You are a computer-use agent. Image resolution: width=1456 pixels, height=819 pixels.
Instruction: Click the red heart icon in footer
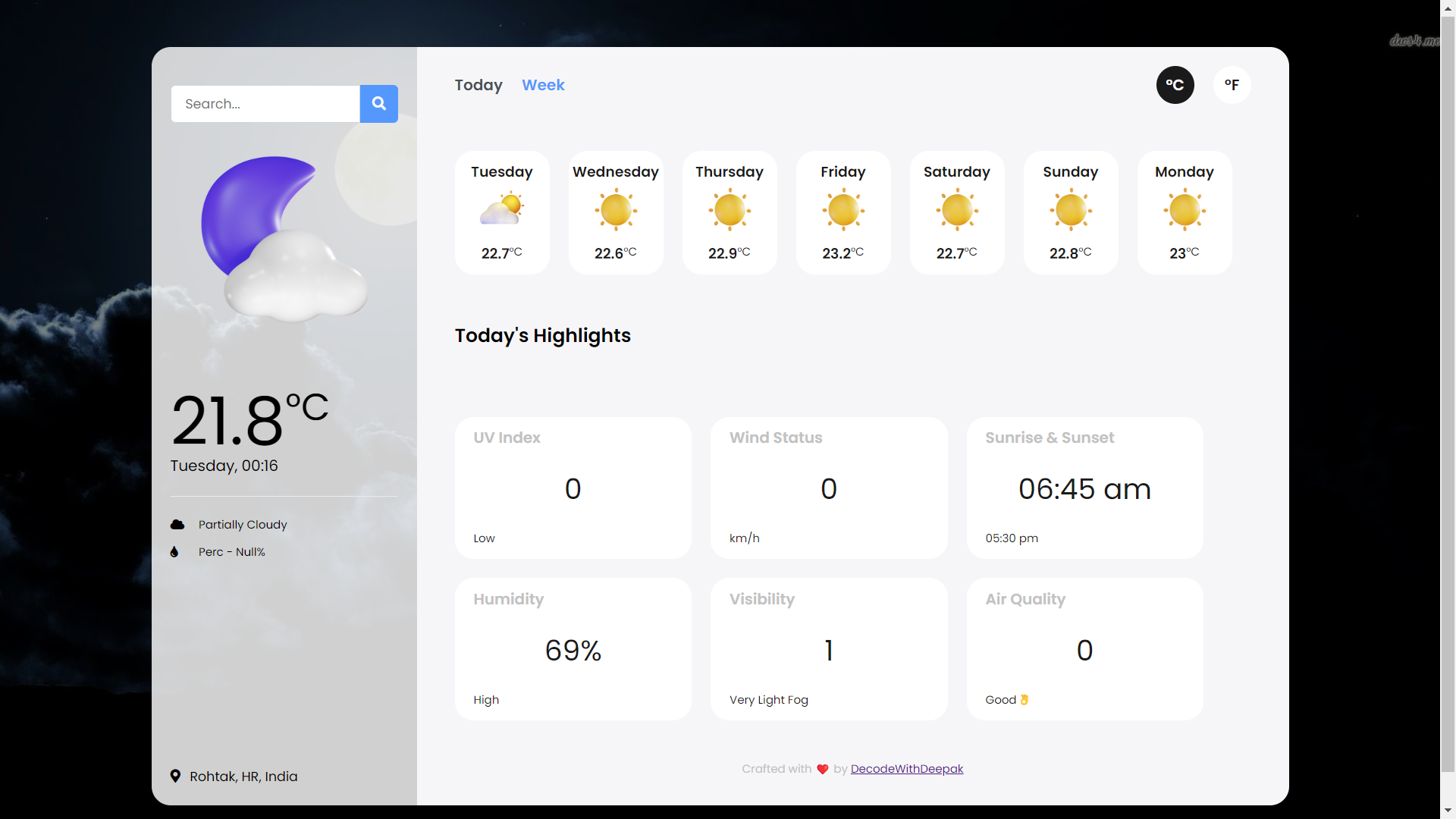tap(823, 769)
